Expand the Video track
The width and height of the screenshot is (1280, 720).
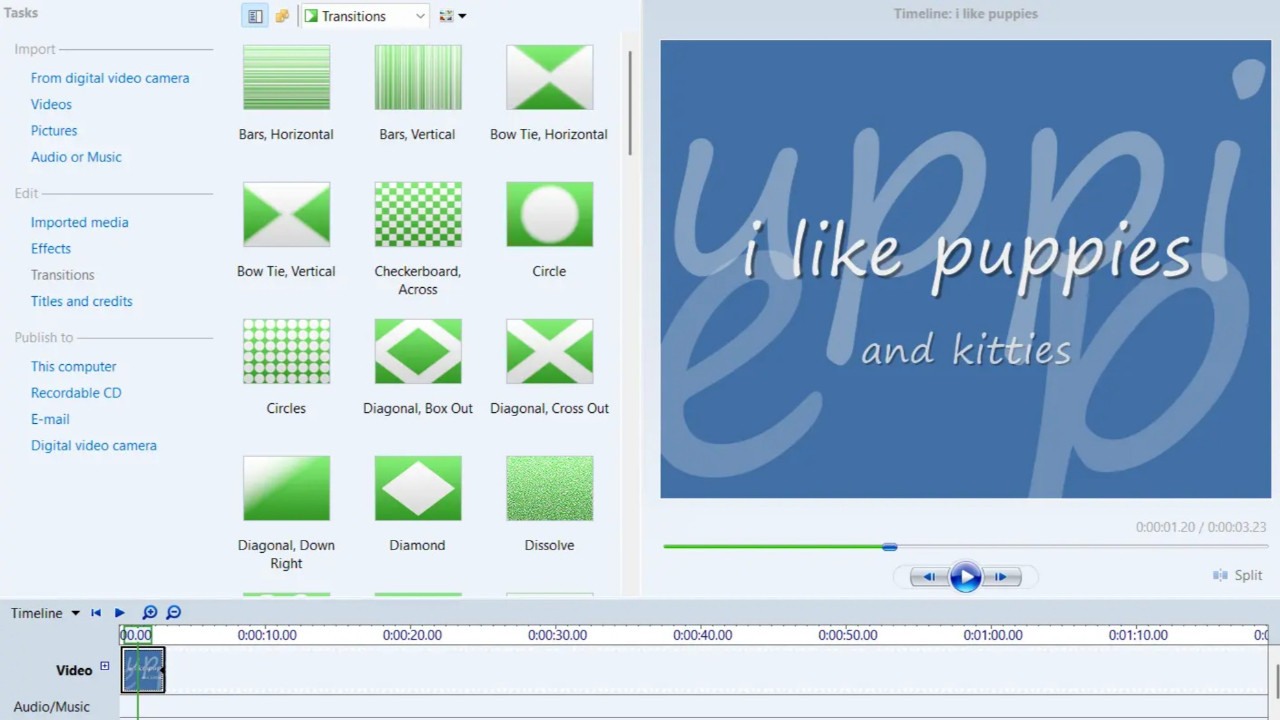tap(104, 666)
